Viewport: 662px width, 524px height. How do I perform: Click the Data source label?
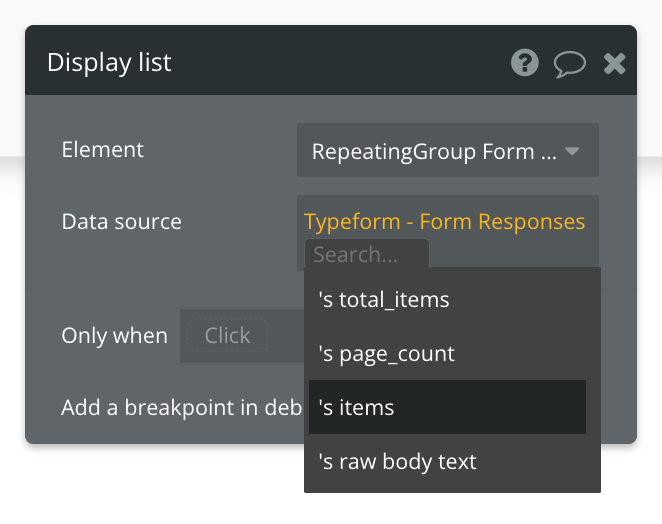tap(121, 221)
